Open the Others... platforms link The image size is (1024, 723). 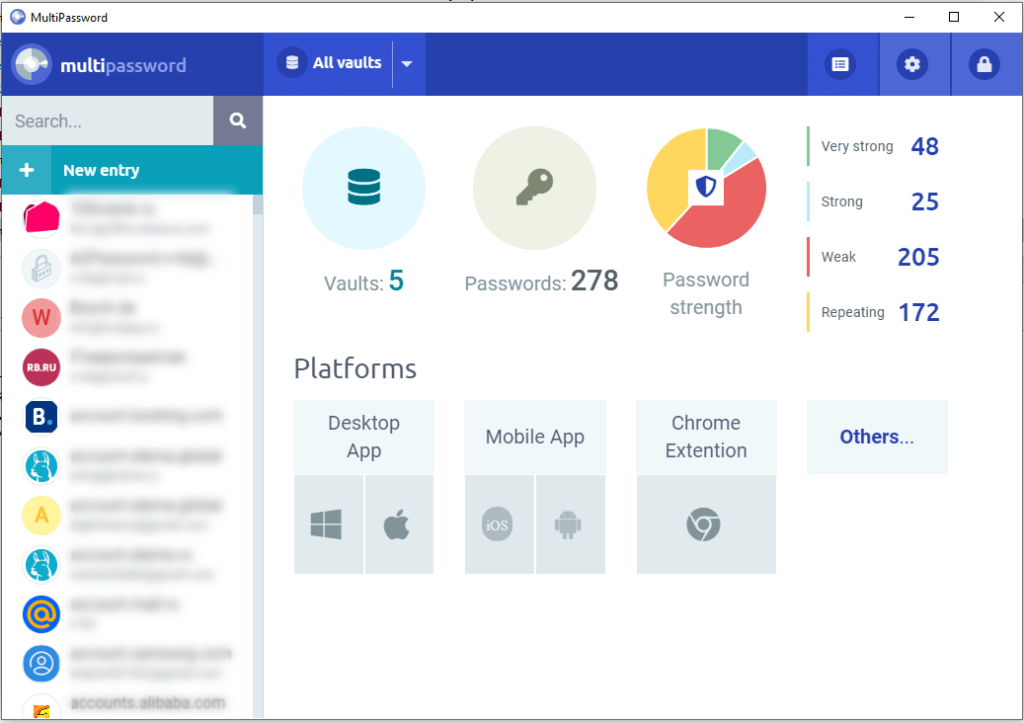[876, 437]
